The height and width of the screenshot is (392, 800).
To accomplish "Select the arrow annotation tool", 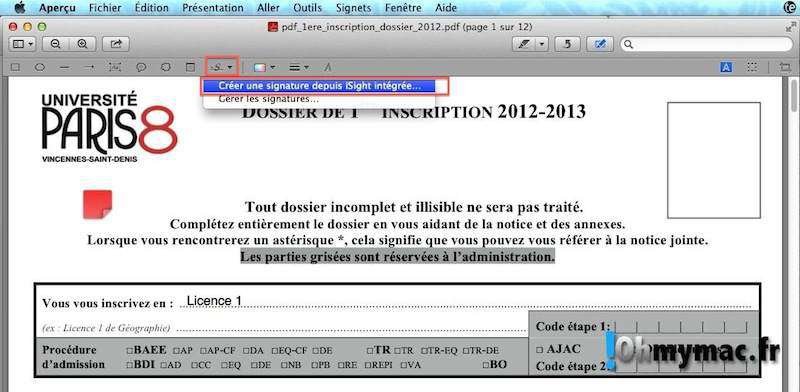I will (89, 67).
